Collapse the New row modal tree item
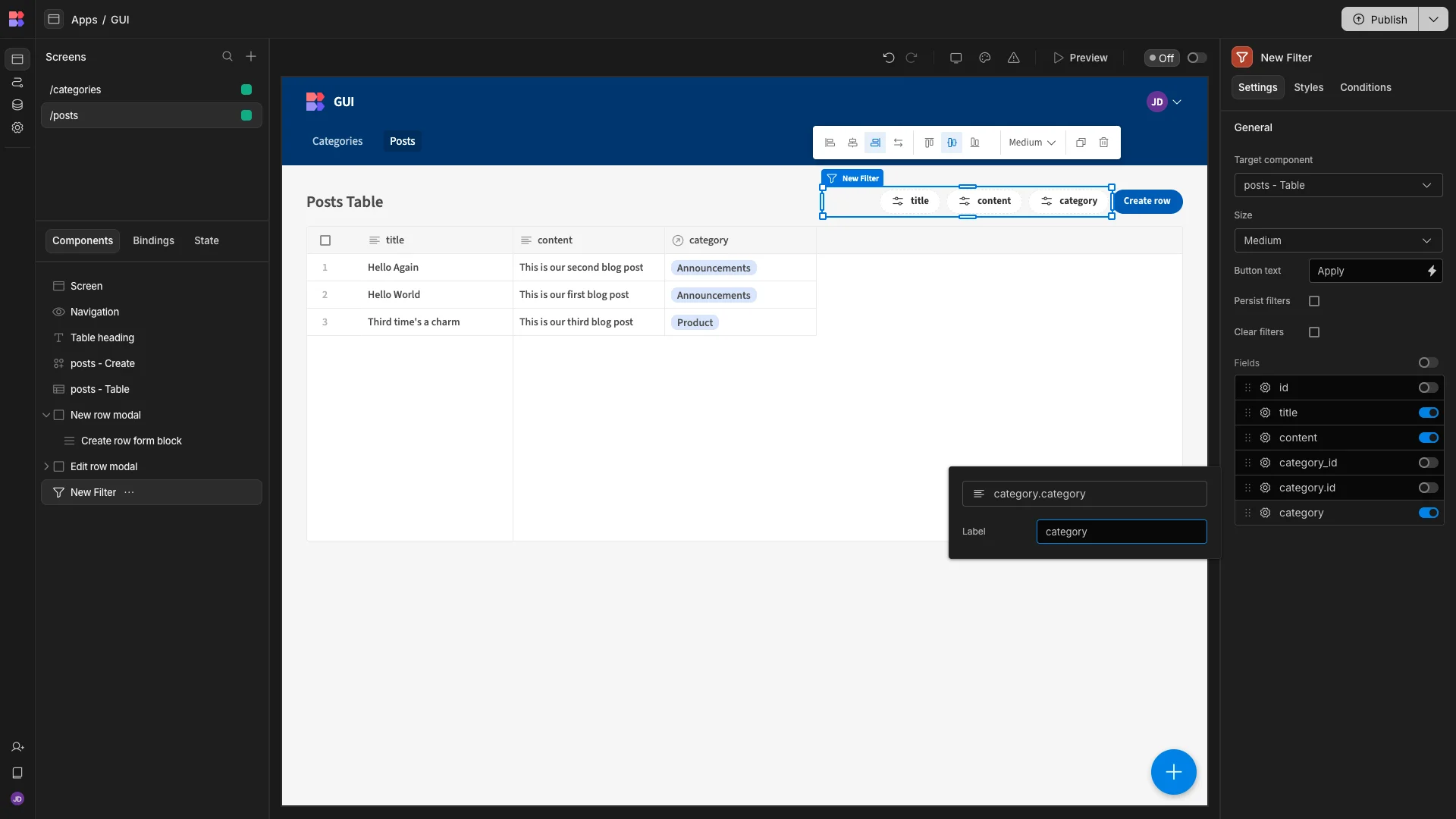This screenshot has width=1456, height=819. (x=46, y=415)
